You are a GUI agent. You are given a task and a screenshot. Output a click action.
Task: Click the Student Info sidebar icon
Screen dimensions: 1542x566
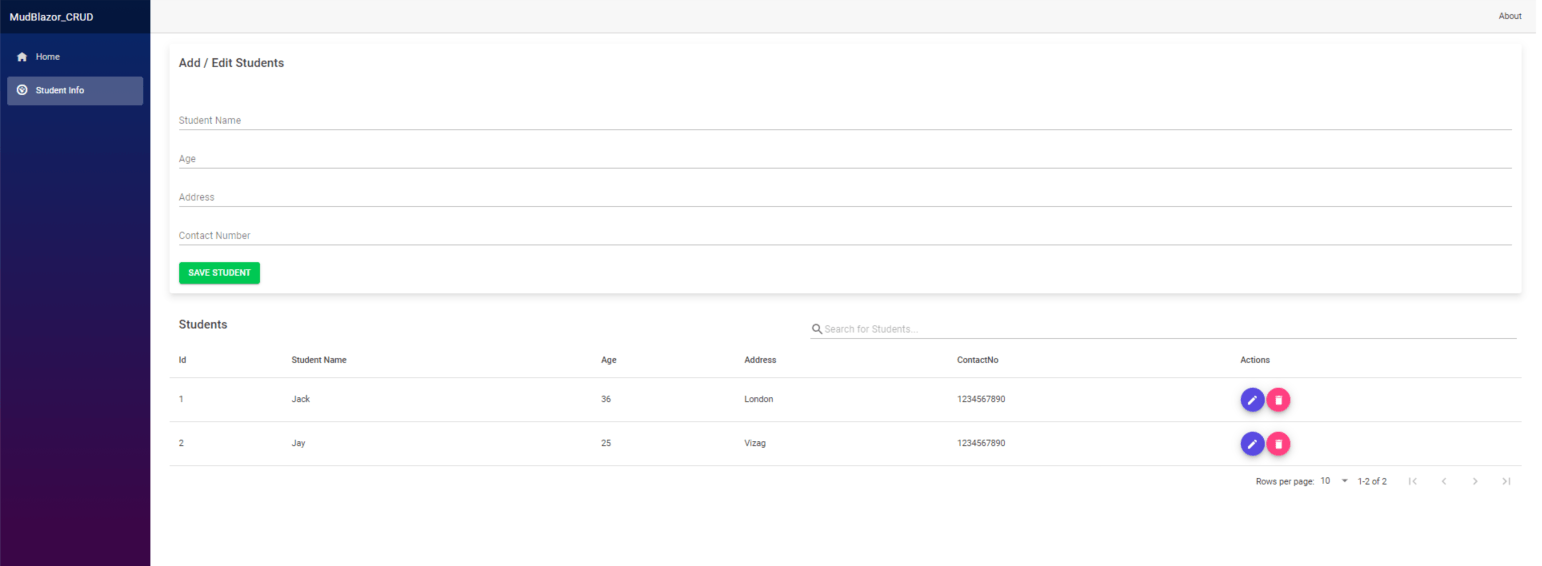22,91
